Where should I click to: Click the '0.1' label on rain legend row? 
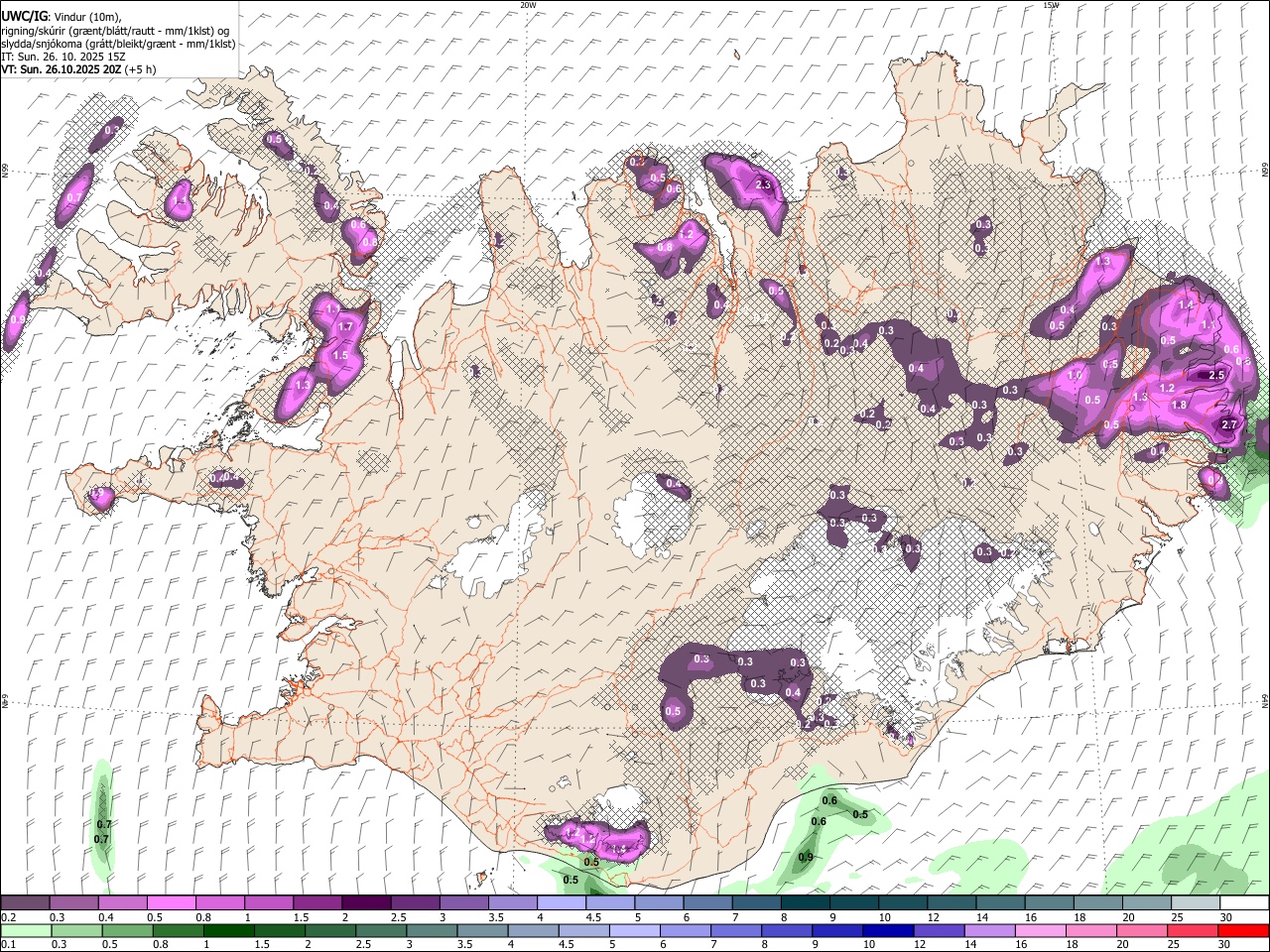(x=9, y=945)
